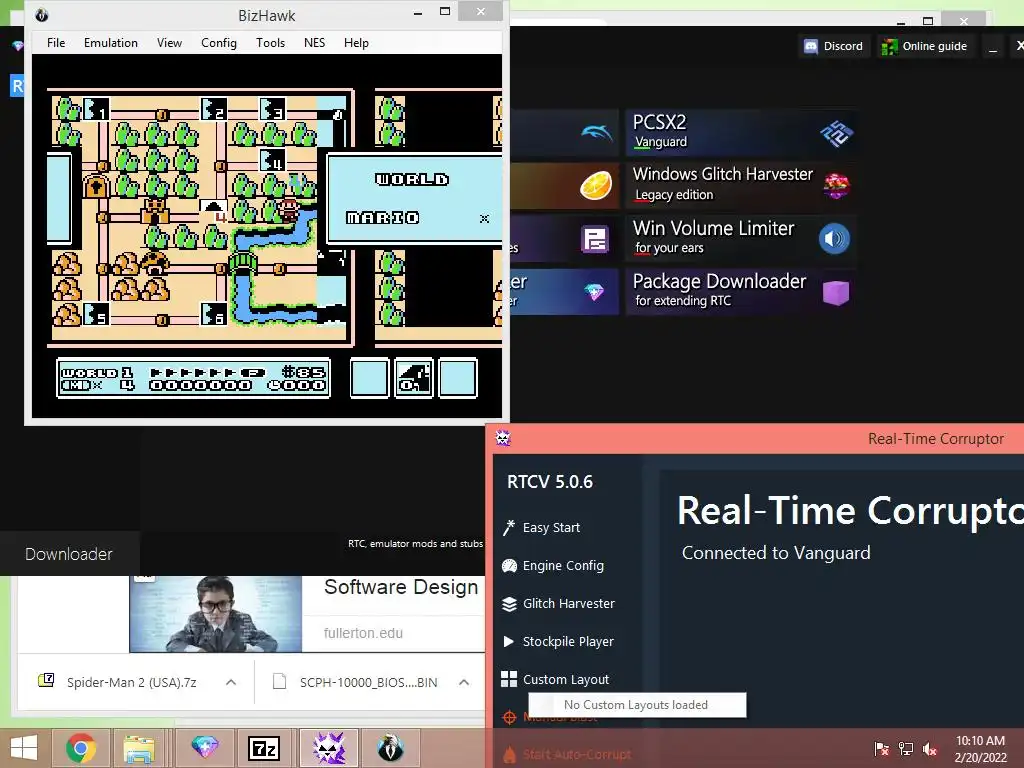Click the Package Downloader purple cube icon

pos(836,293)
